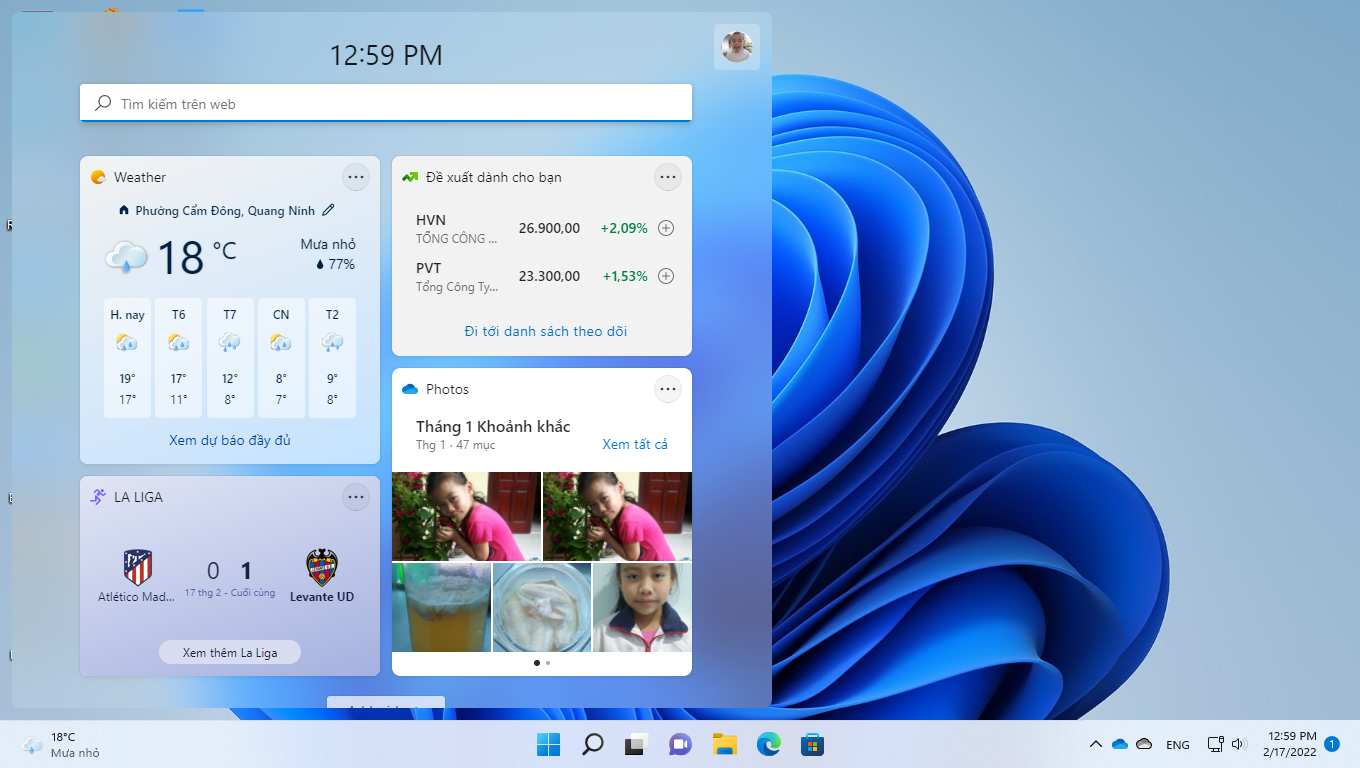Click the Levante UD team crest

pyautogui.click(x=322, y=567)
